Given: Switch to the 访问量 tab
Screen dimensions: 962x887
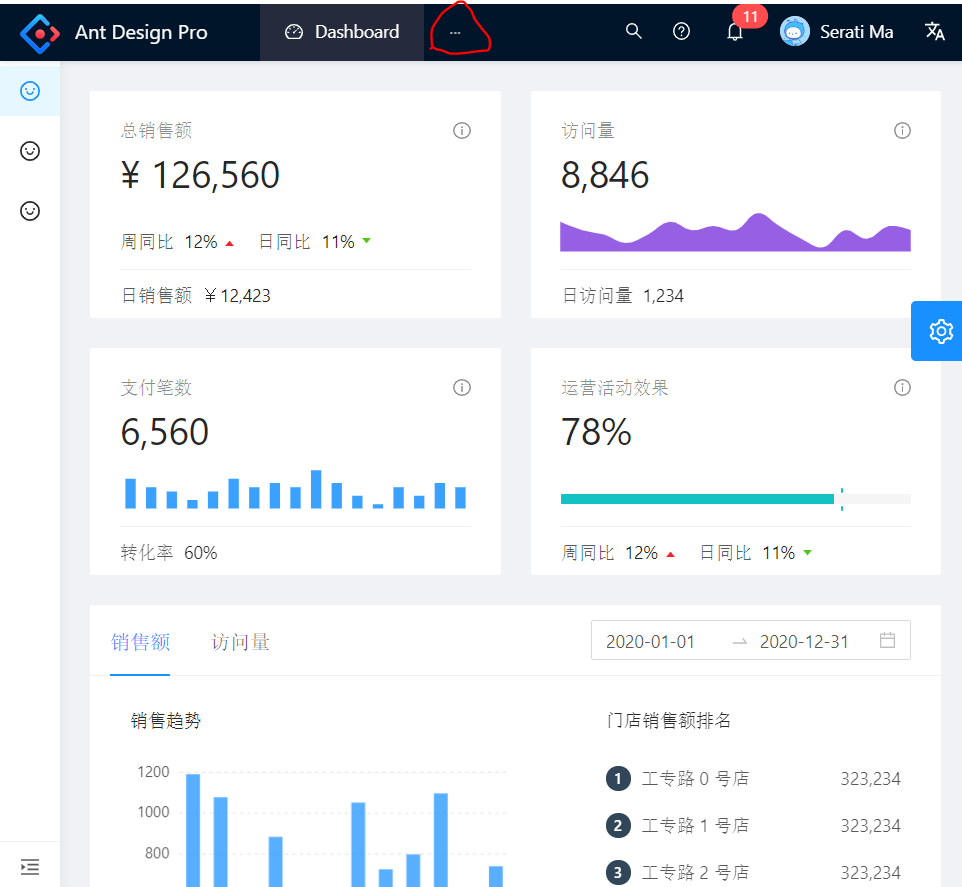Looking at the screenshot, I should pyautogui.click(x=240, y=640).
